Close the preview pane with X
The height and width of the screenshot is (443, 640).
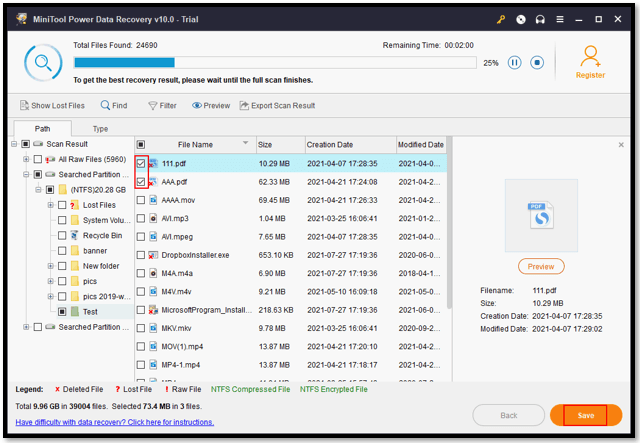click(621, 145)
